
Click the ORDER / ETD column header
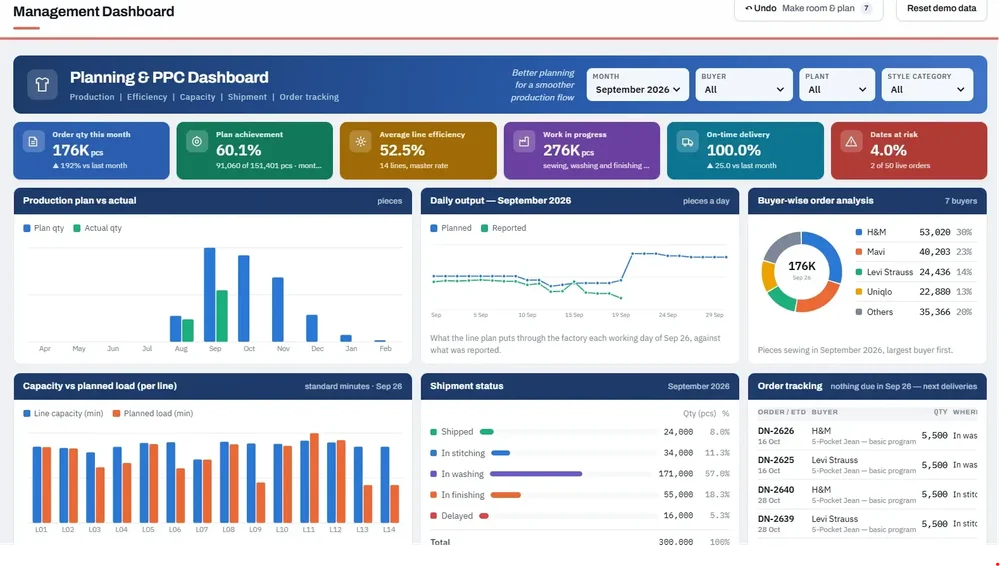781,412
